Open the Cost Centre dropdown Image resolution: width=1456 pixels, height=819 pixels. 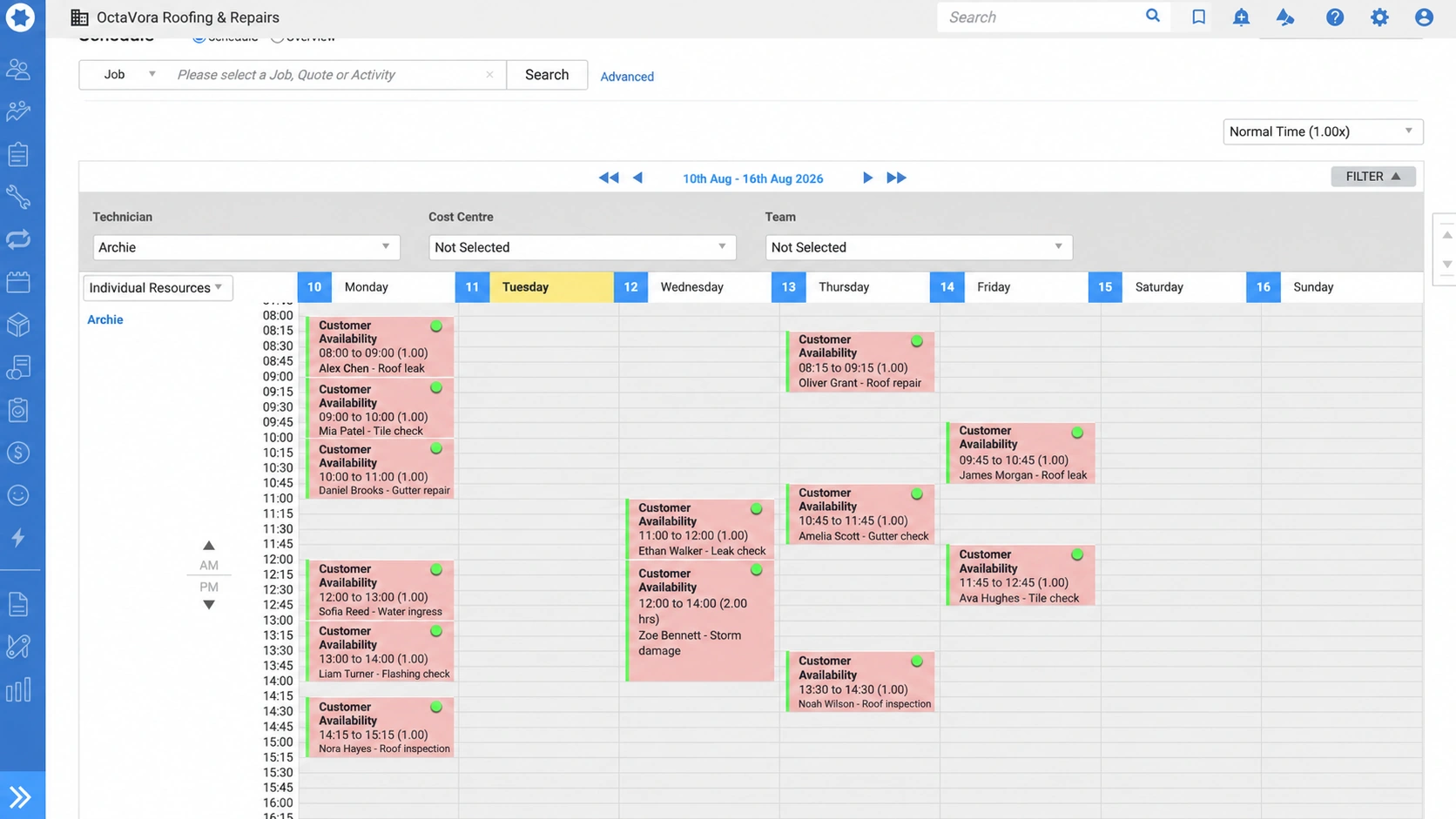[x=582, y=247]
